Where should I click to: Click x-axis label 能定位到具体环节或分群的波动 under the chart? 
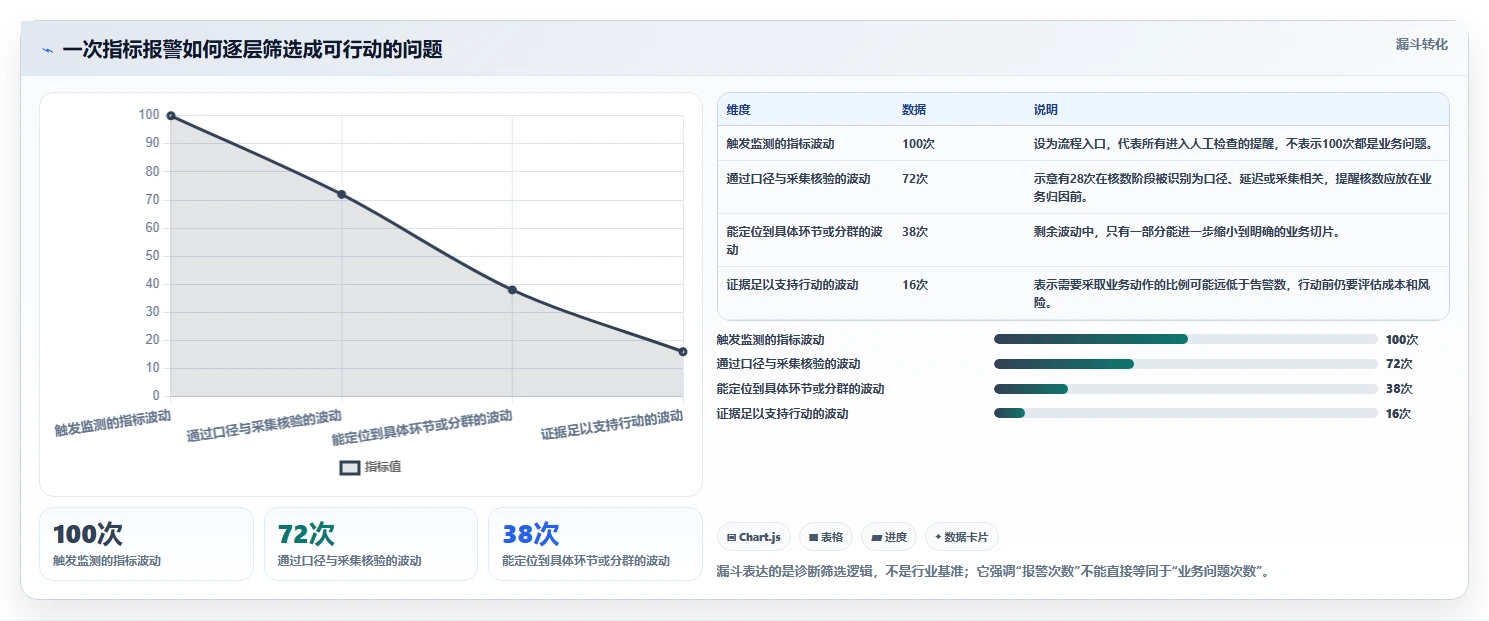point(422,428)
